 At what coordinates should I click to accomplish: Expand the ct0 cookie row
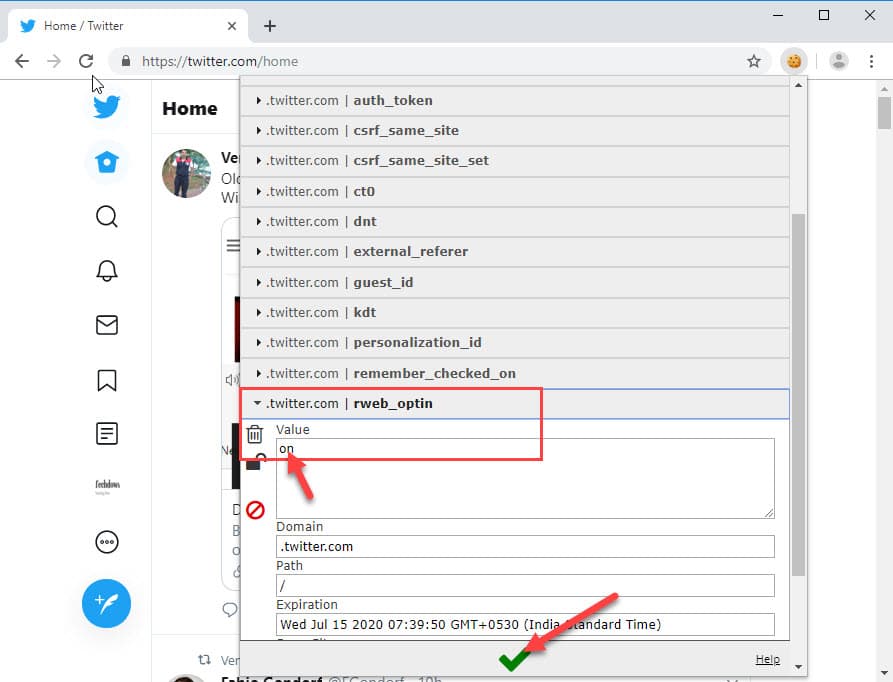(x=515, y=191)
